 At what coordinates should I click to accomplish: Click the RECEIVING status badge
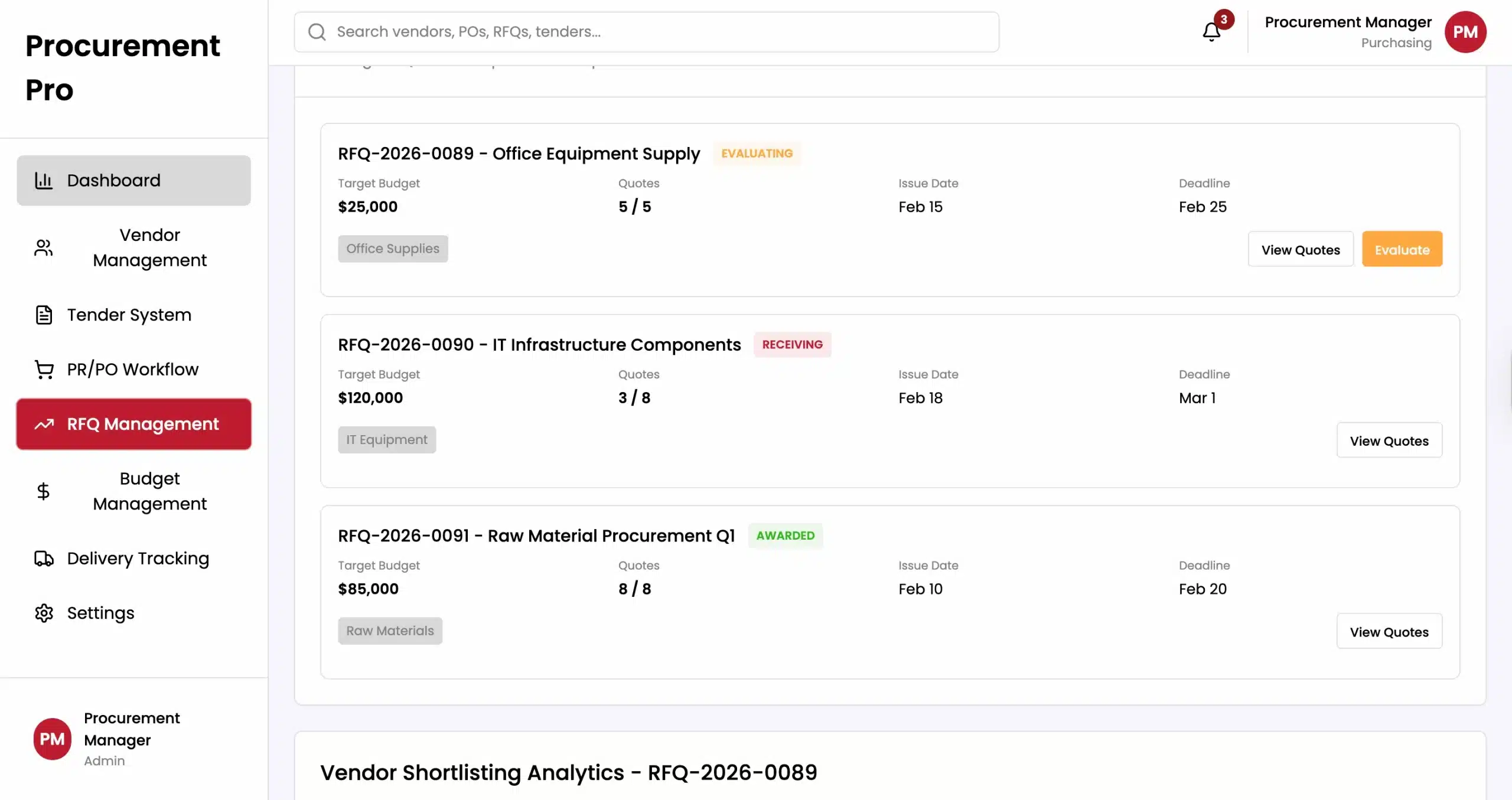pyautogui.click(x=791, y=345)
